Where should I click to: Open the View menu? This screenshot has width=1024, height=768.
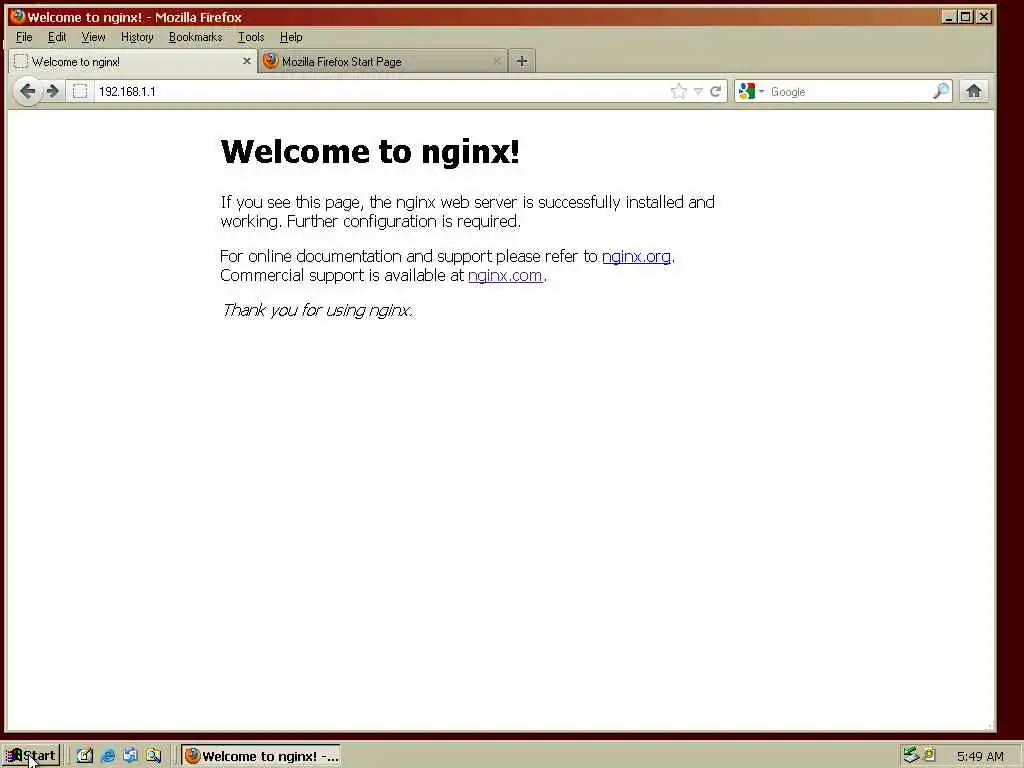coord(93,37)
